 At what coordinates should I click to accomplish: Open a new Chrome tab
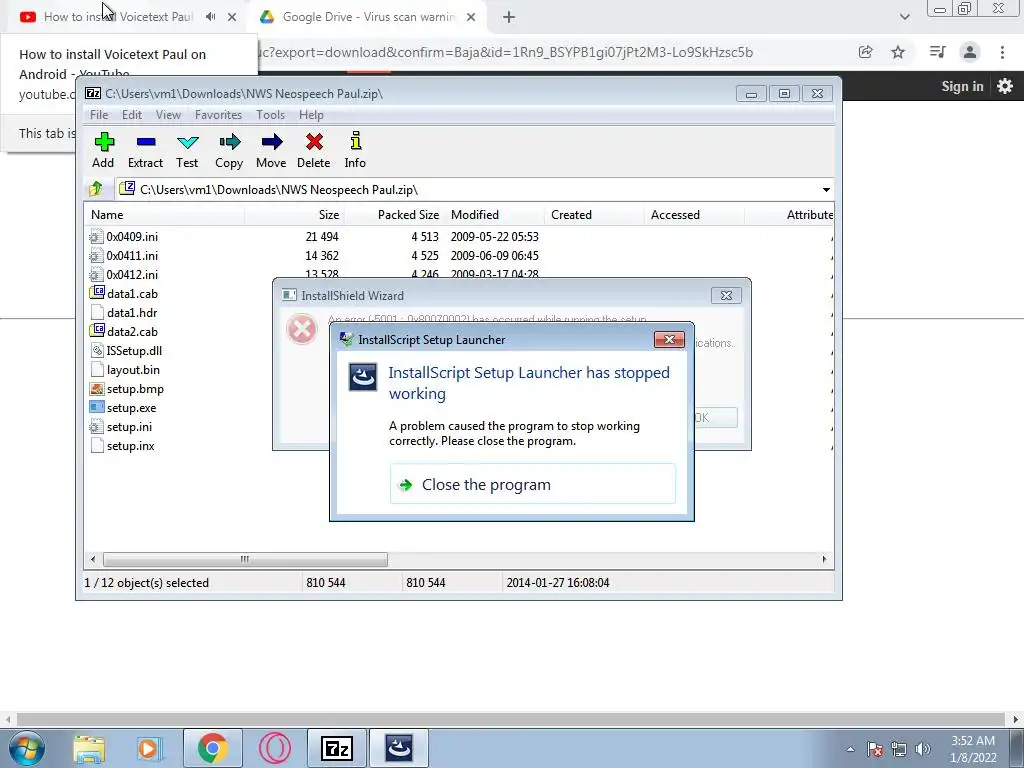[x=509, y=17]
